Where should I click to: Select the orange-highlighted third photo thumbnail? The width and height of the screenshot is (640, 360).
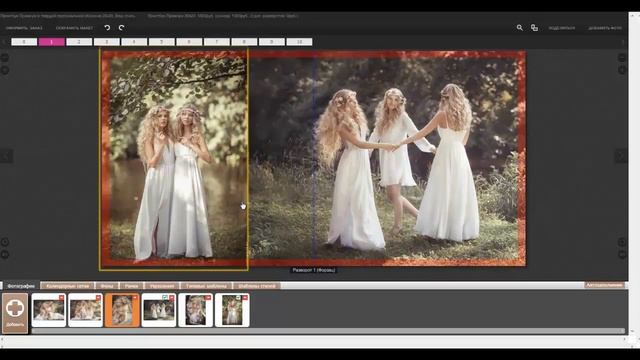122,310
